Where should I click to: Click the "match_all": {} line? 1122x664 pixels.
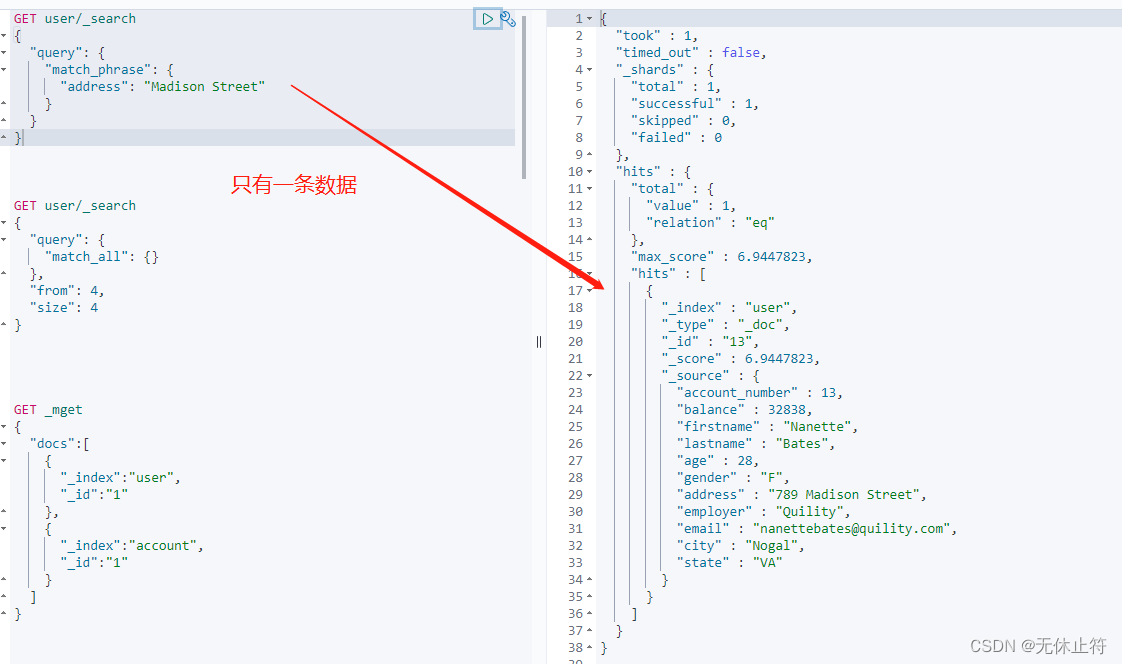point(102,257)
